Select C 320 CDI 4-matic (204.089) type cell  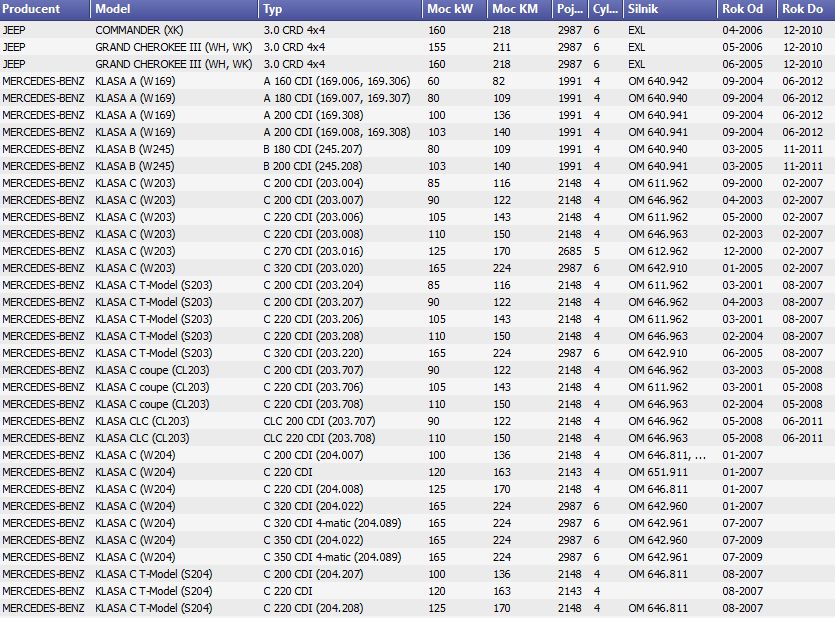click(x=332, y=524)
